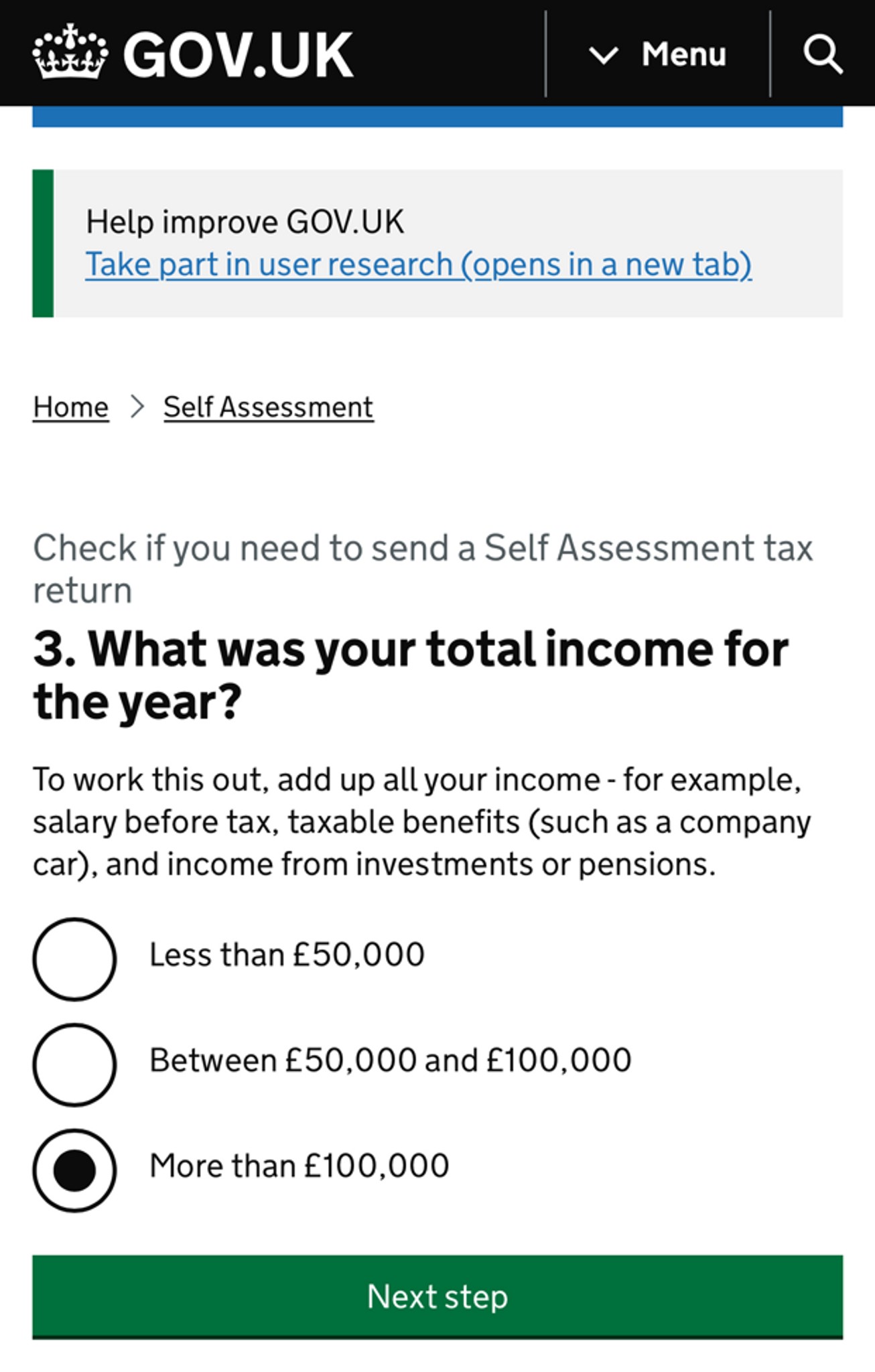875x1372 pixels.
Task: Go to the Home breadcrumb link
Action: pos(71,407)
